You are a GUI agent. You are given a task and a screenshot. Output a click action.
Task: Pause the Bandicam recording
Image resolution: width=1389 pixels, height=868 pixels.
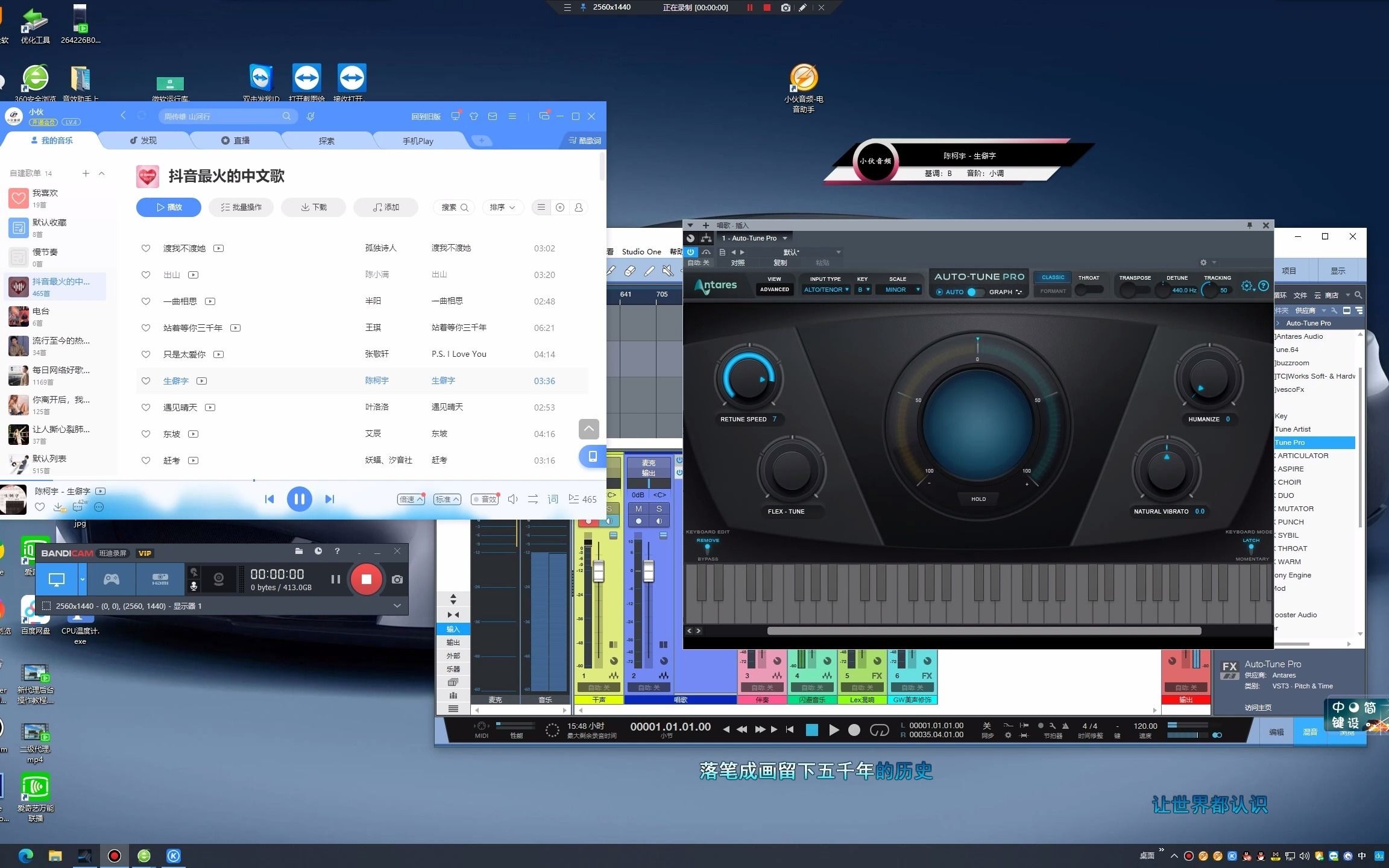pos(336,579)
